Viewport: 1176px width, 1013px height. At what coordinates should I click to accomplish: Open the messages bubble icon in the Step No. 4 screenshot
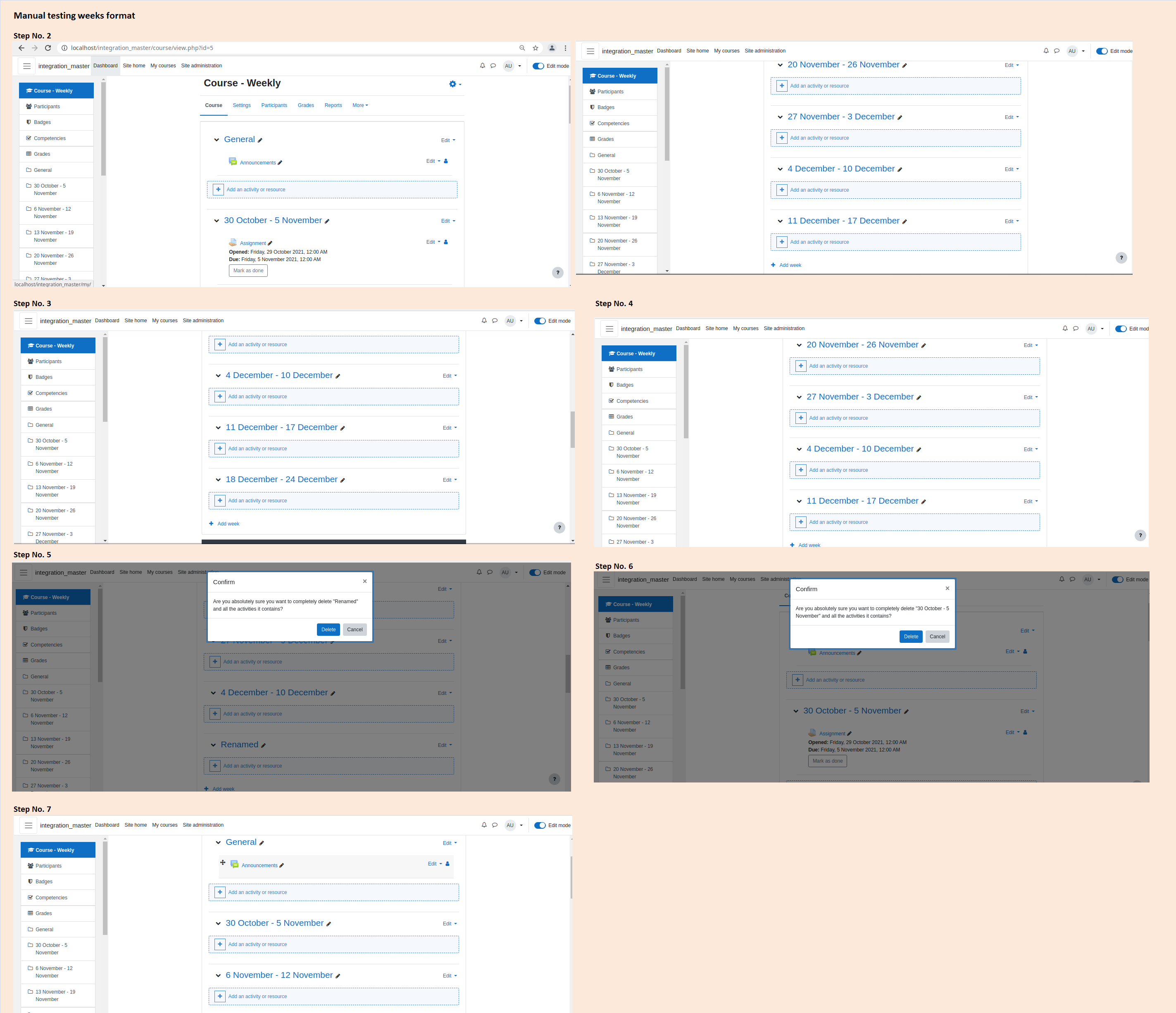pos(1076,328)
